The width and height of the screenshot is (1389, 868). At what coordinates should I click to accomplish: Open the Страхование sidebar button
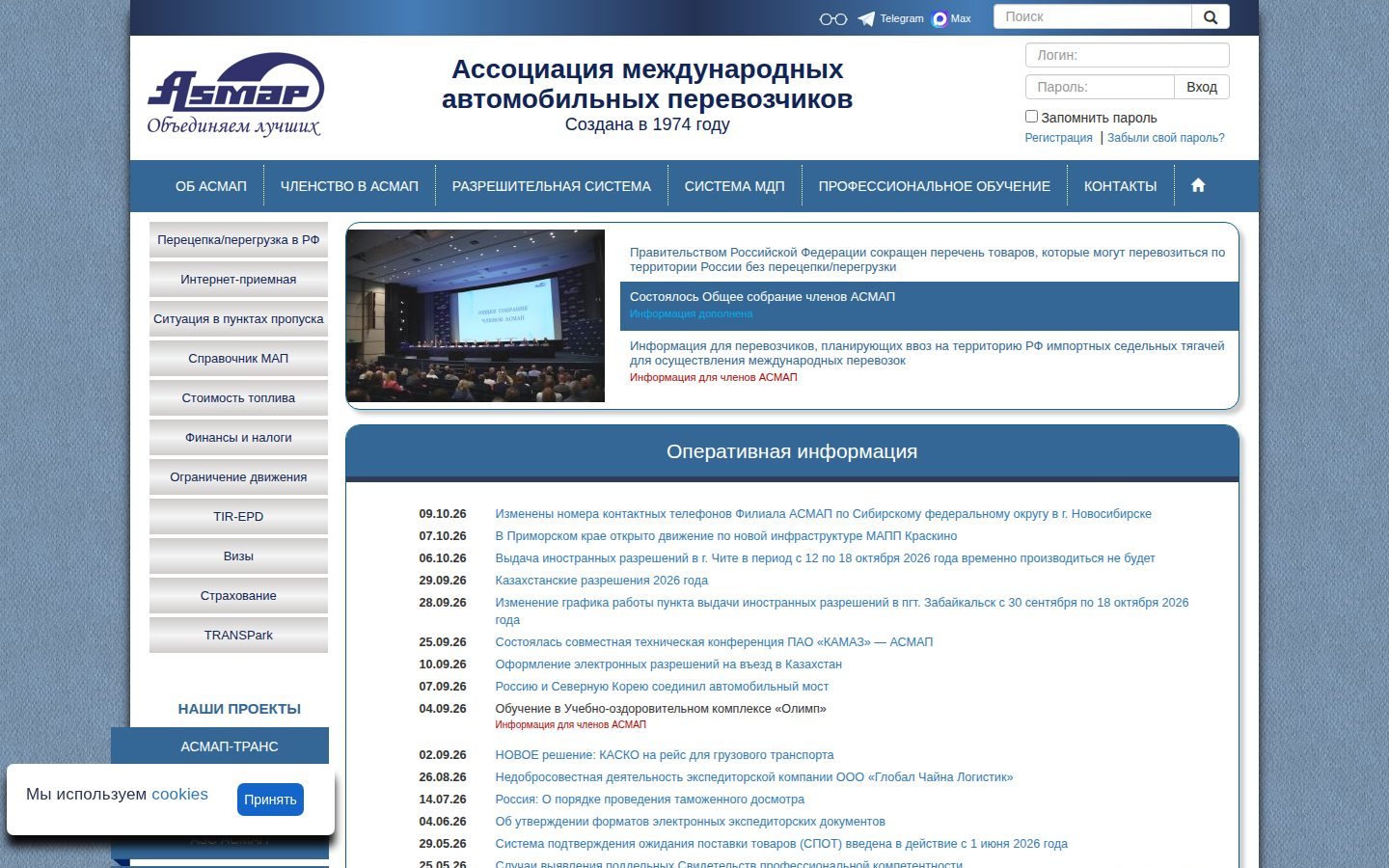click(x=238, y=596)
